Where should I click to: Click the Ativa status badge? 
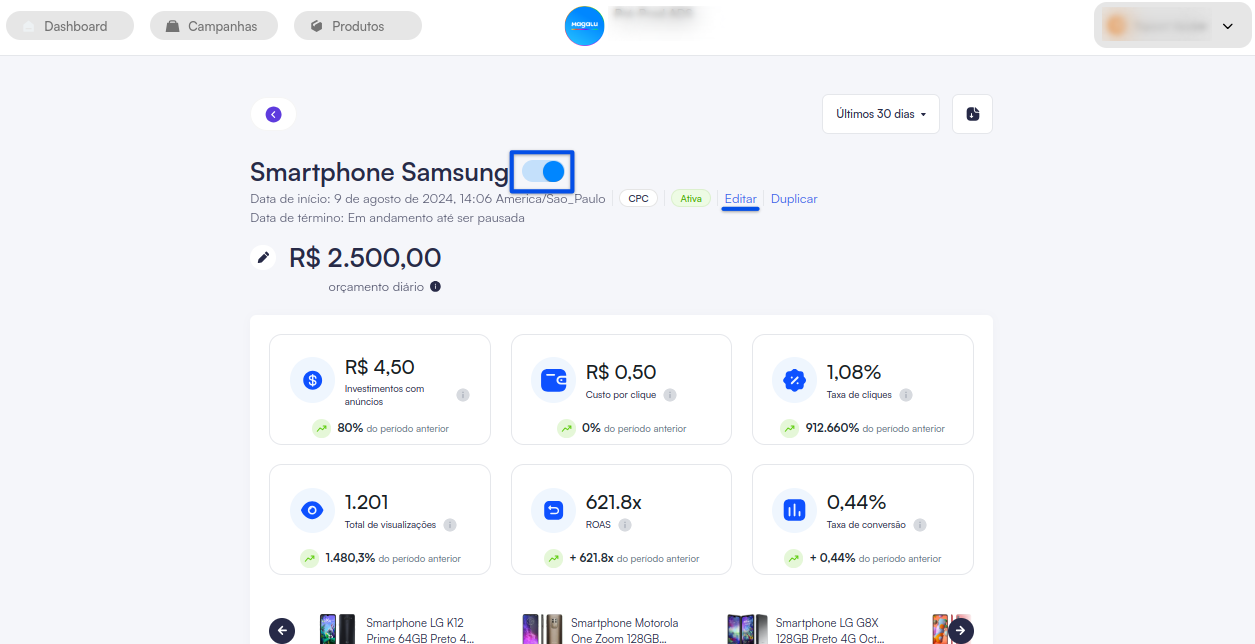[691, 199]
